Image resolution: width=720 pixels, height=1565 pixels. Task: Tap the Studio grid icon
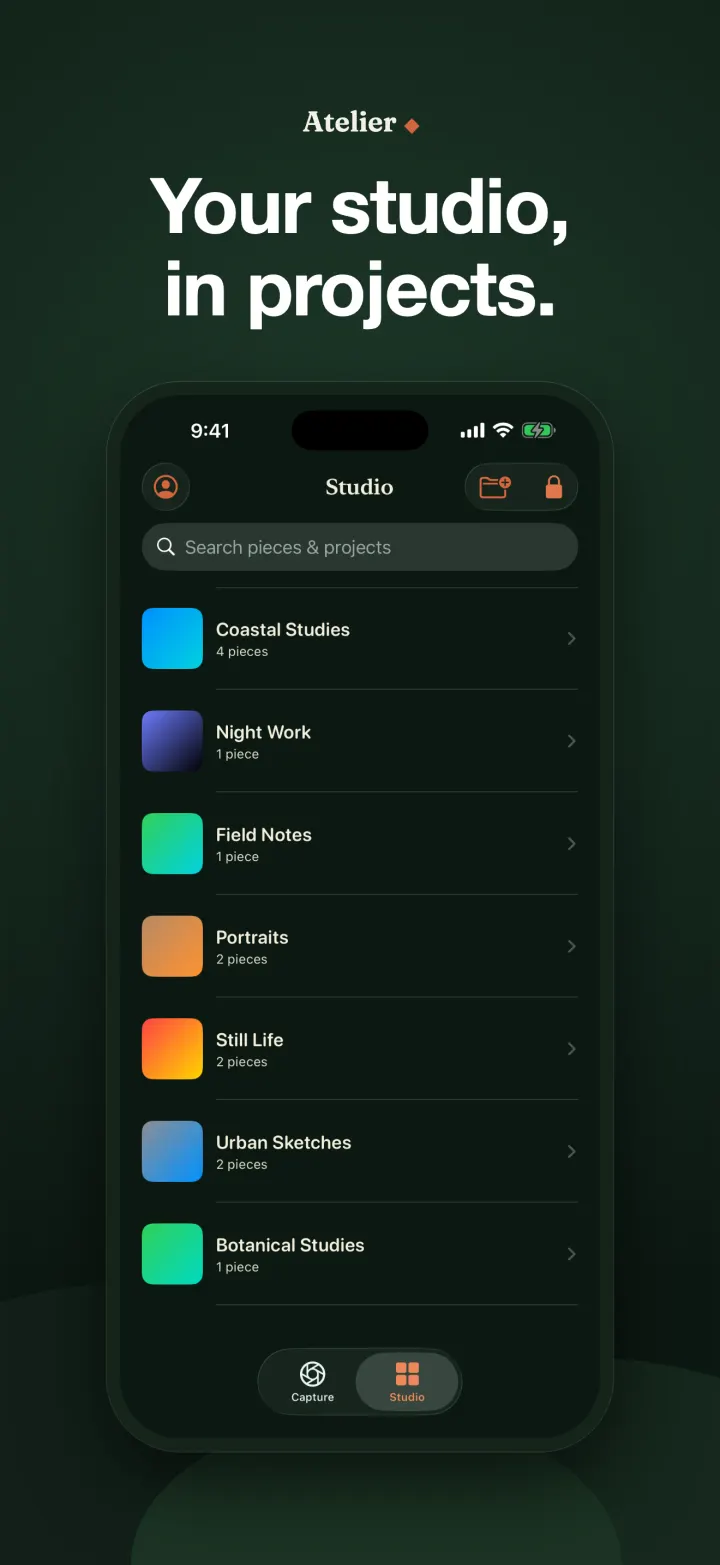407,1374
